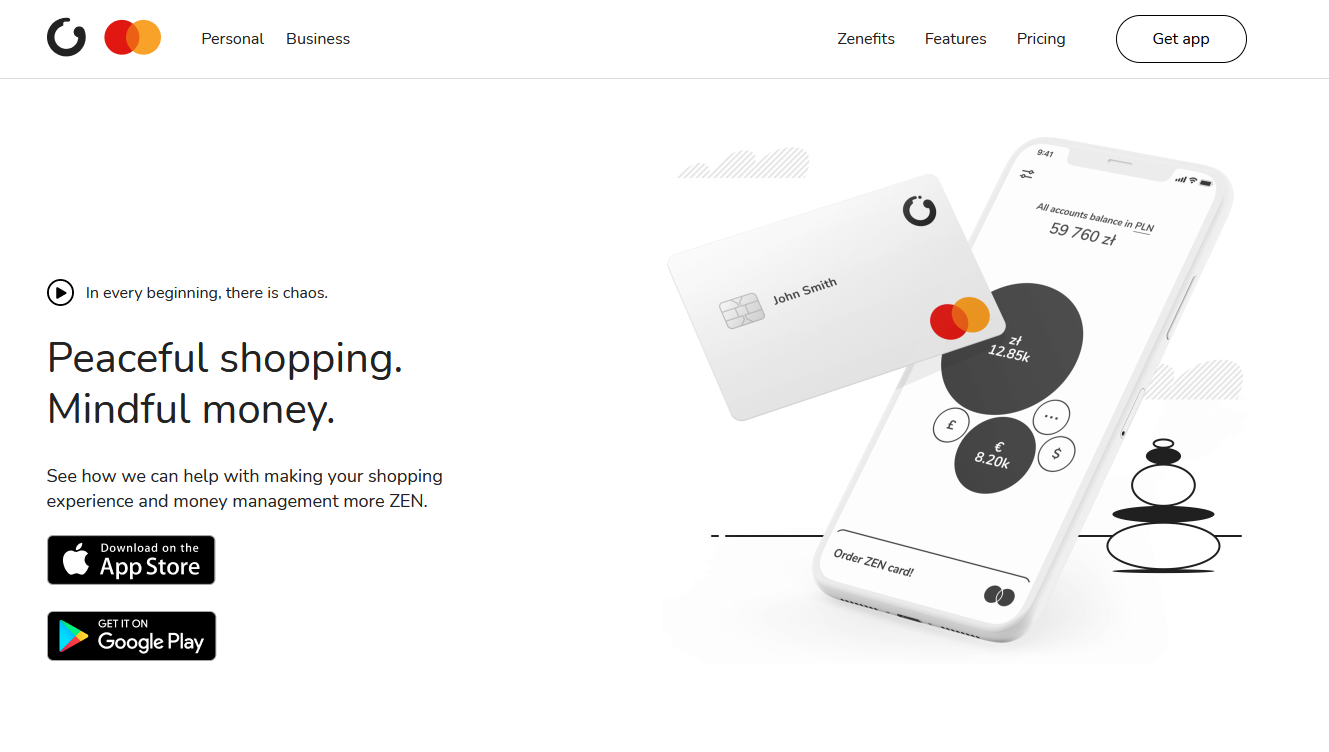
Task: Open the Features link
Action: point(955,39)
